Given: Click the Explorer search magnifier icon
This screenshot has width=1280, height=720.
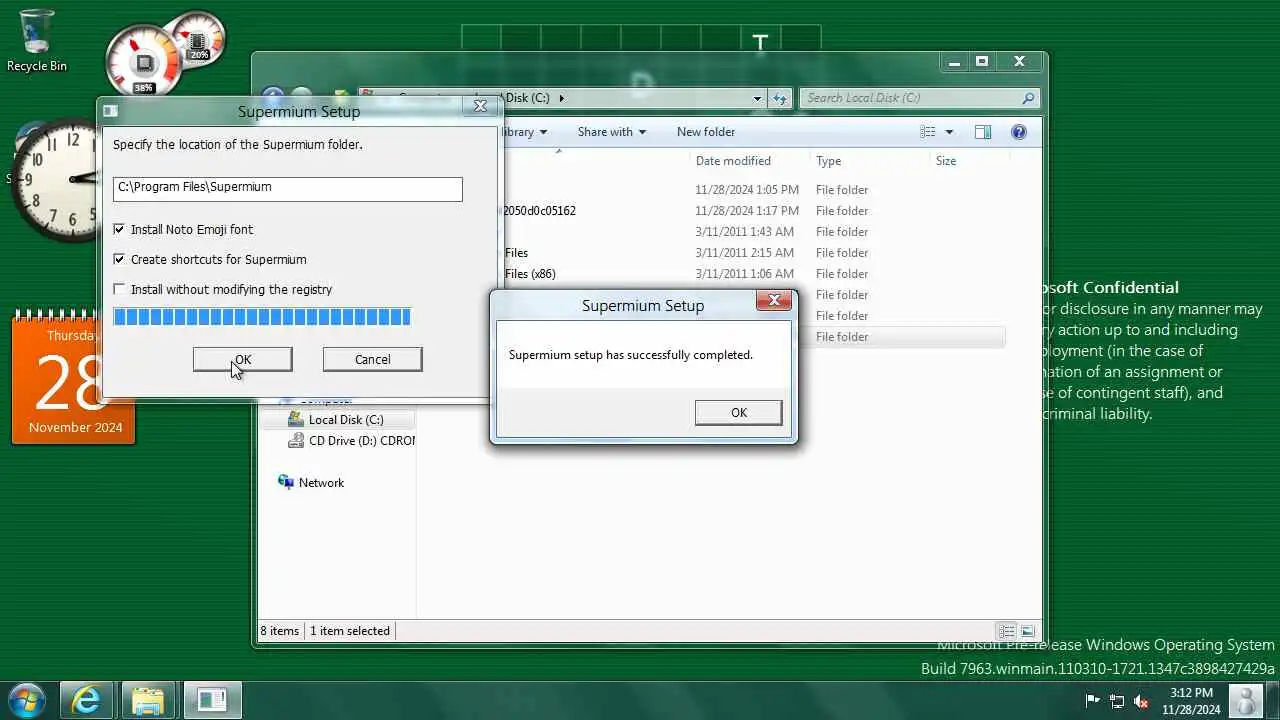Looking at the screenshot, I should 1028,98.
